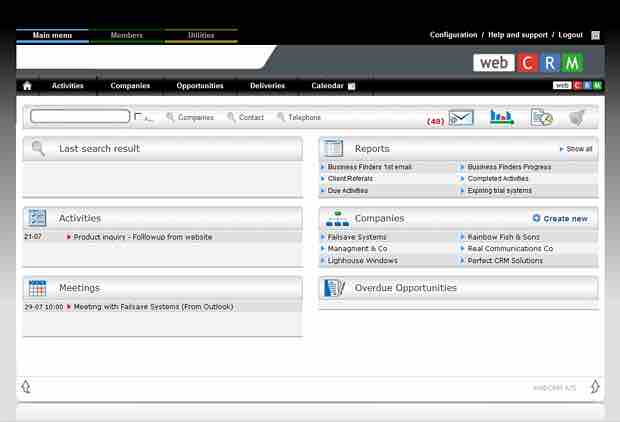Click Create new company button

click(x=560, y=218)
